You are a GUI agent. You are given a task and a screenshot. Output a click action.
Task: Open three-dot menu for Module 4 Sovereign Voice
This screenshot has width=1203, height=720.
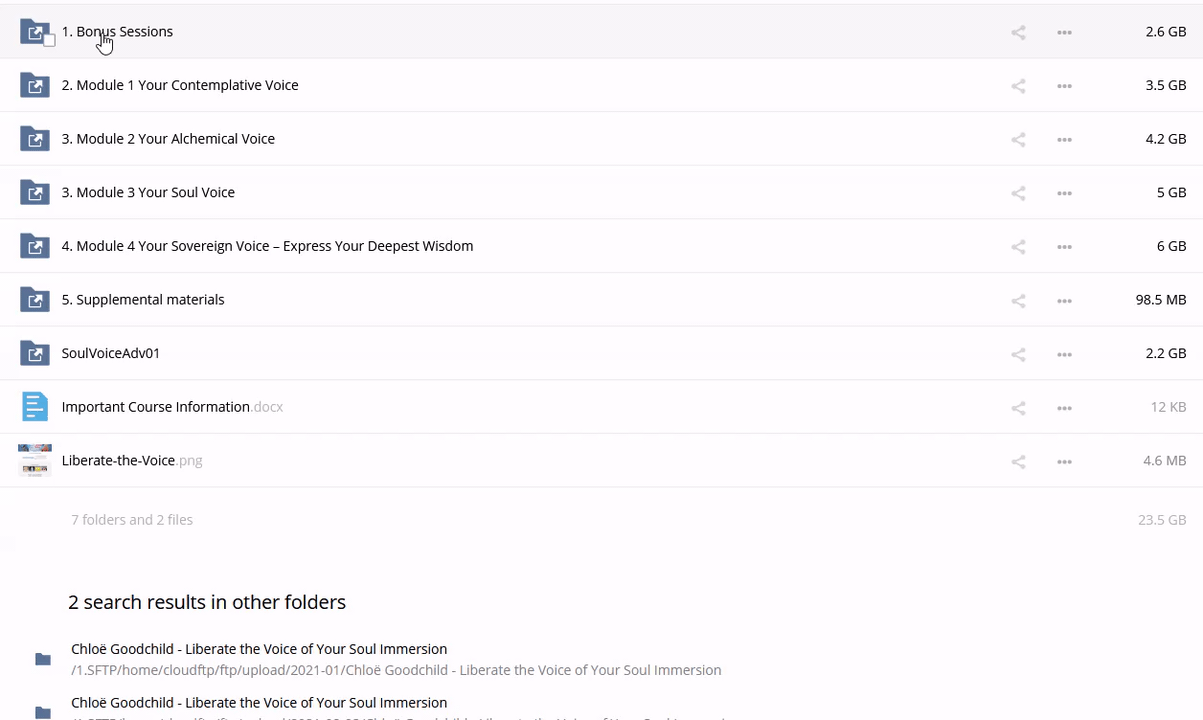(1064, 247)
